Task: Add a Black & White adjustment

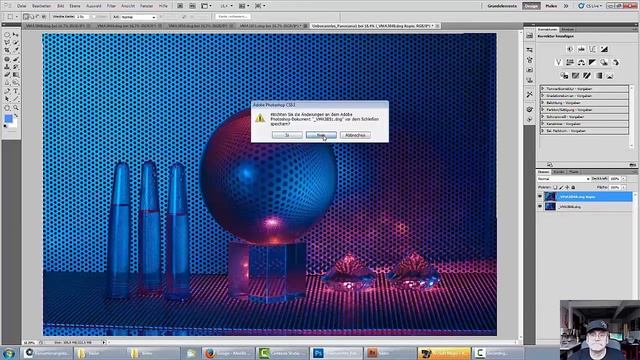Action: [x=593, y=62]
